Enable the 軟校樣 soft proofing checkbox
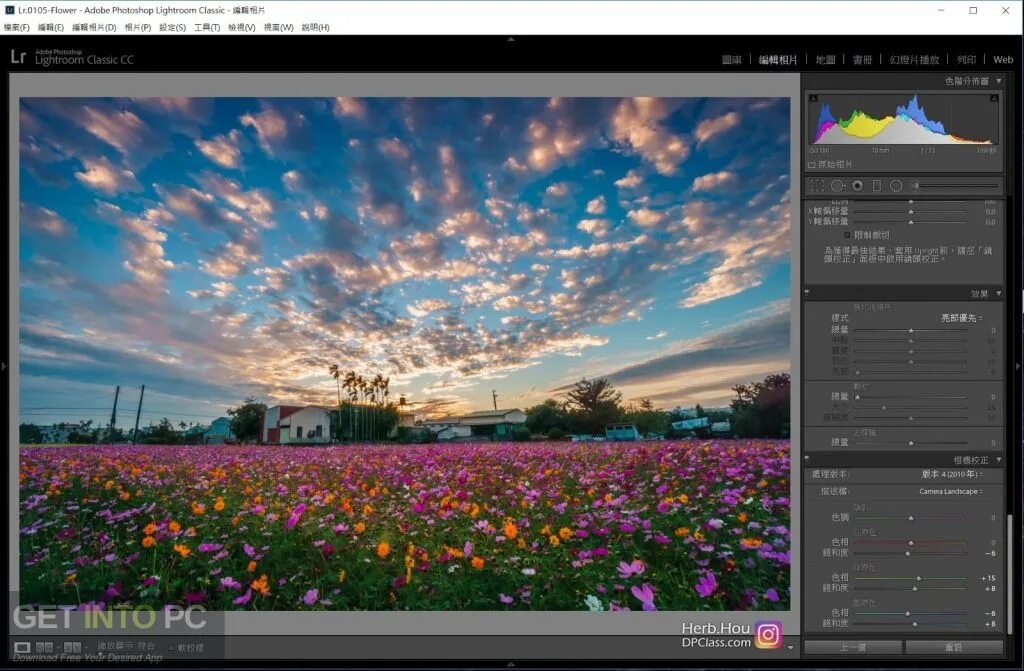 tap(171, 647)
